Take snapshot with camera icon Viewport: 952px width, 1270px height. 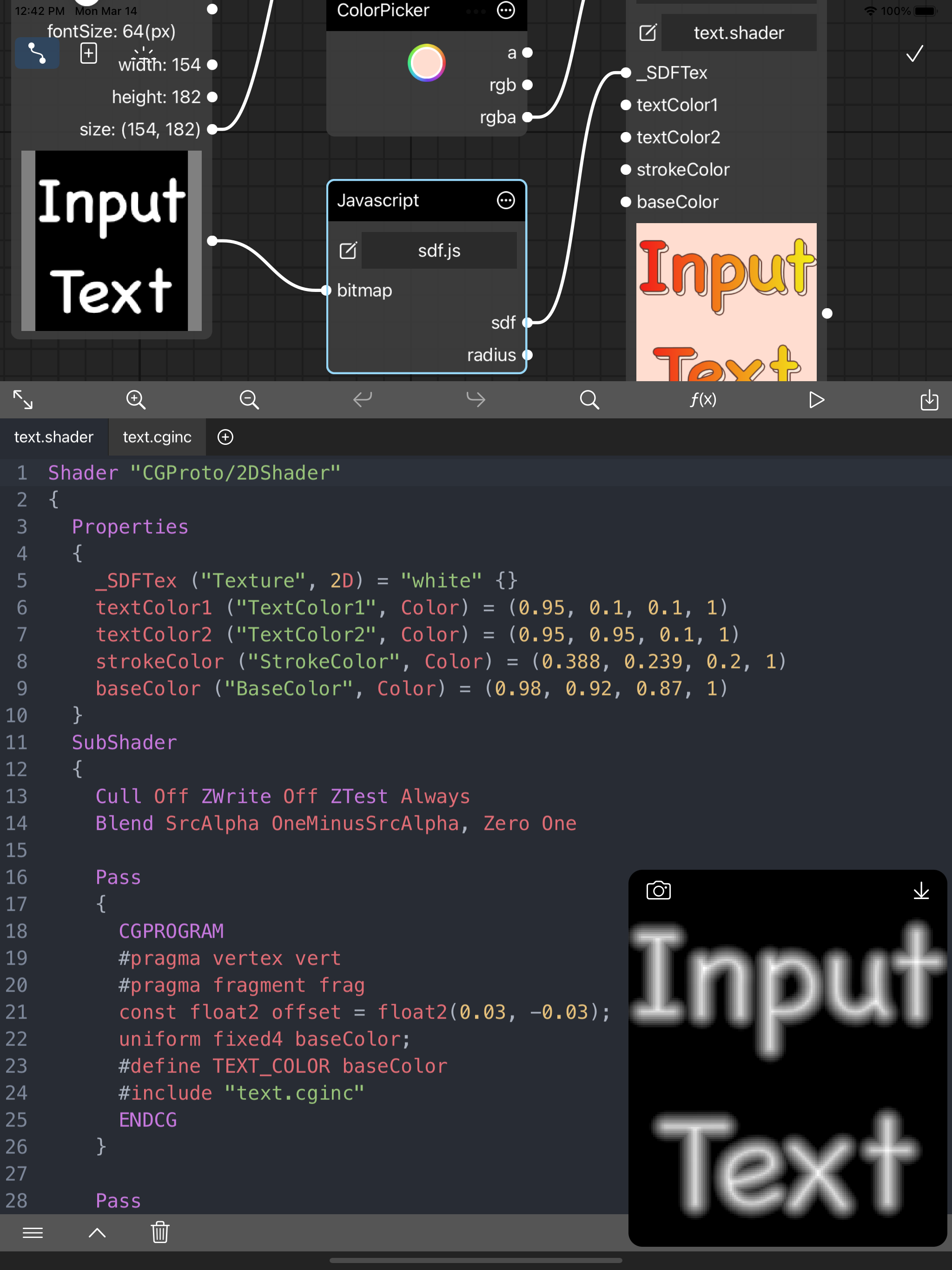[658, 891]
